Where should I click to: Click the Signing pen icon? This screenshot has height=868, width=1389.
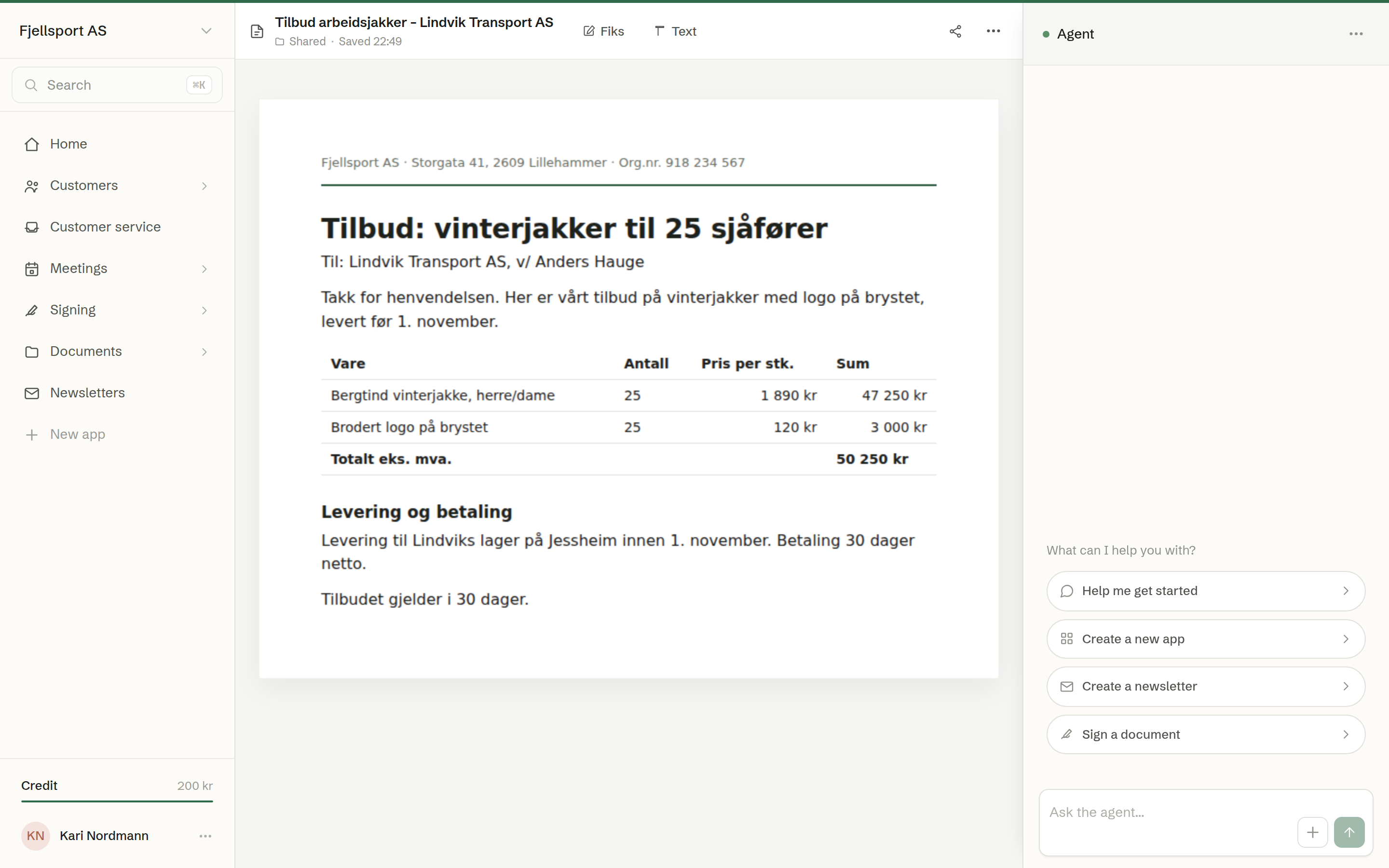pyautogui.click(x=31, y=311)
